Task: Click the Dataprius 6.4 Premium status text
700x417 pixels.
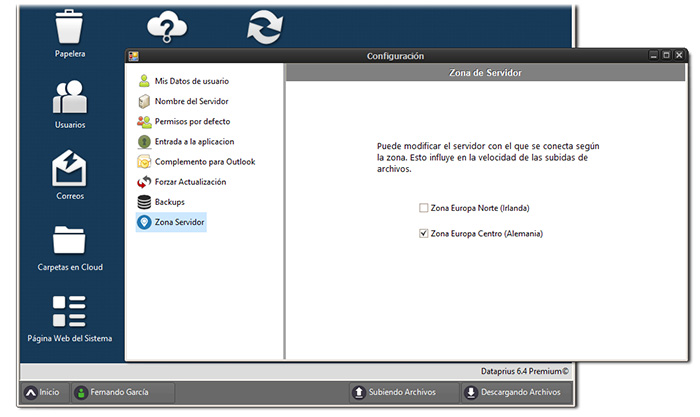Action: [525, 371]
